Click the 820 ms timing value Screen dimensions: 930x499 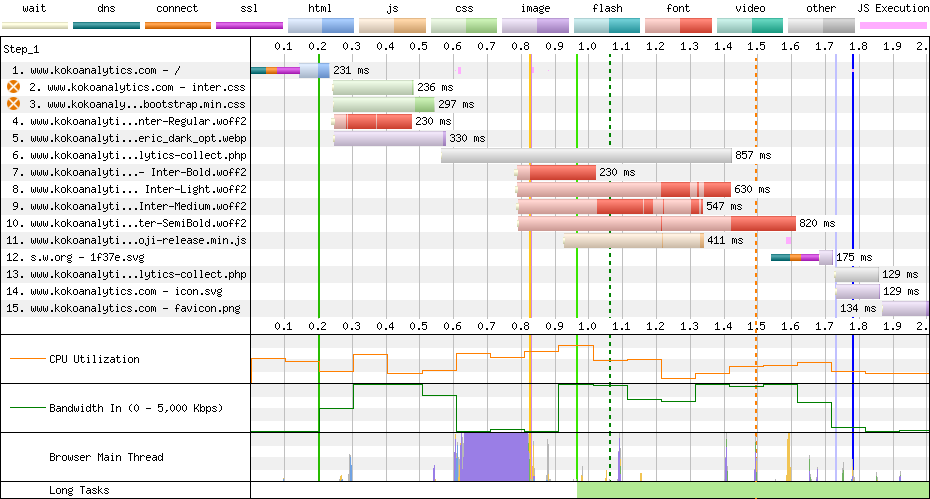[x=817, y=223]
